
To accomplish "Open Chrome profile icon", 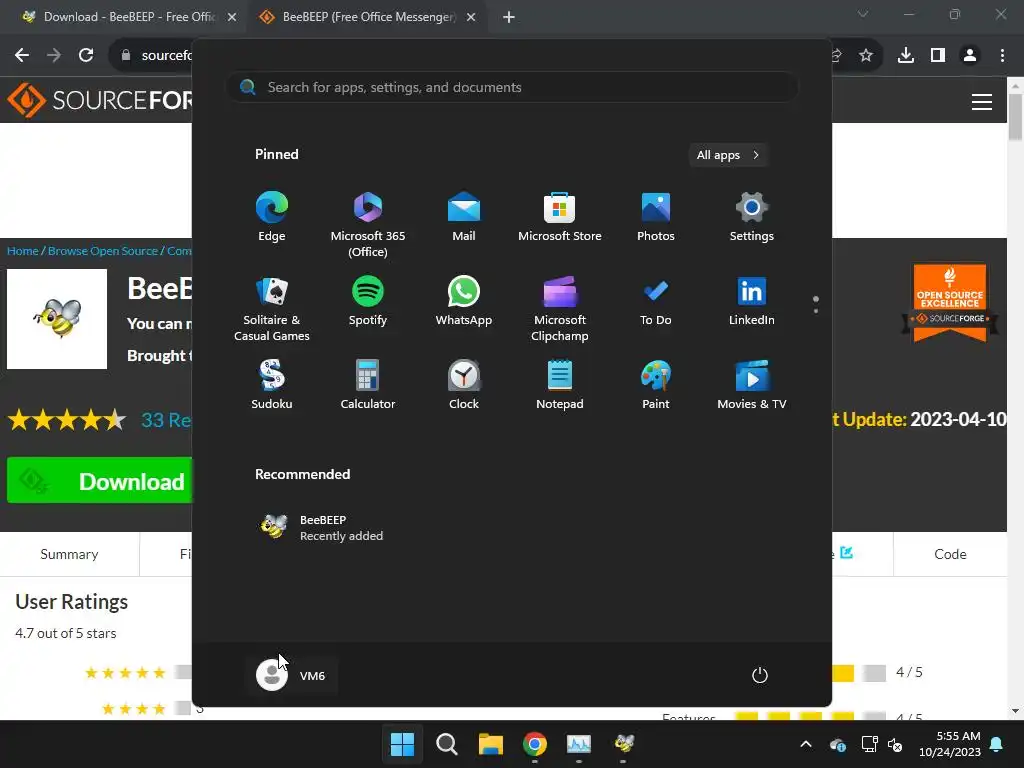I will pyautogui.click(x=970, y=55).
